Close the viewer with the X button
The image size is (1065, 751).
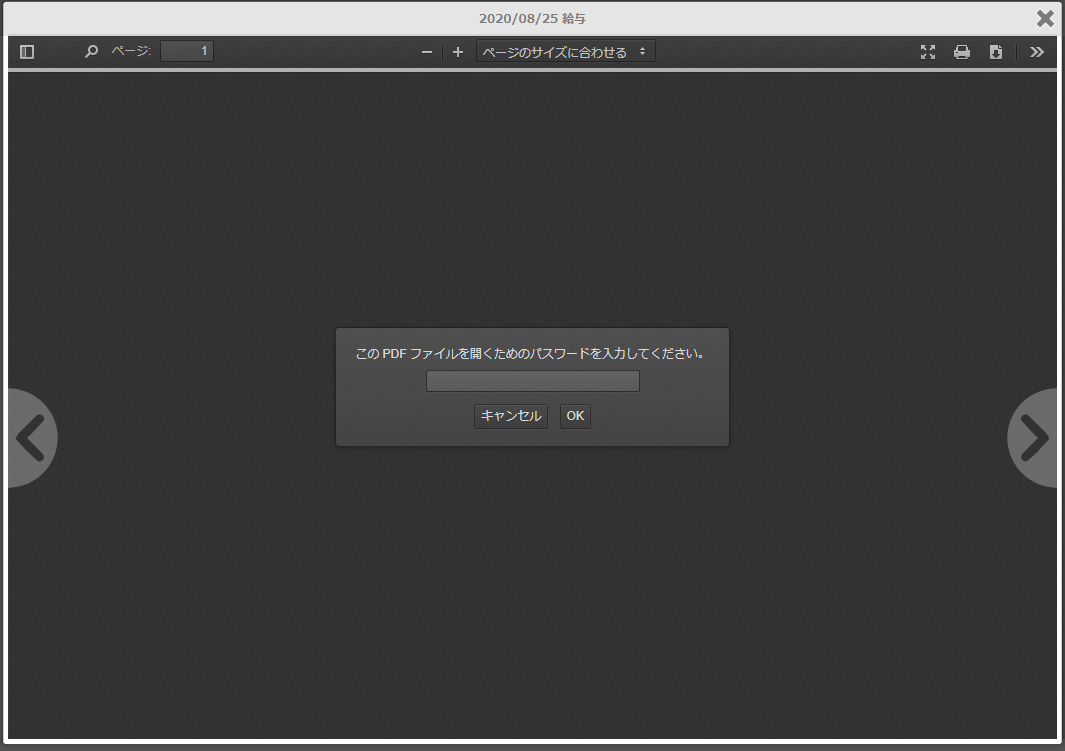1045,18
